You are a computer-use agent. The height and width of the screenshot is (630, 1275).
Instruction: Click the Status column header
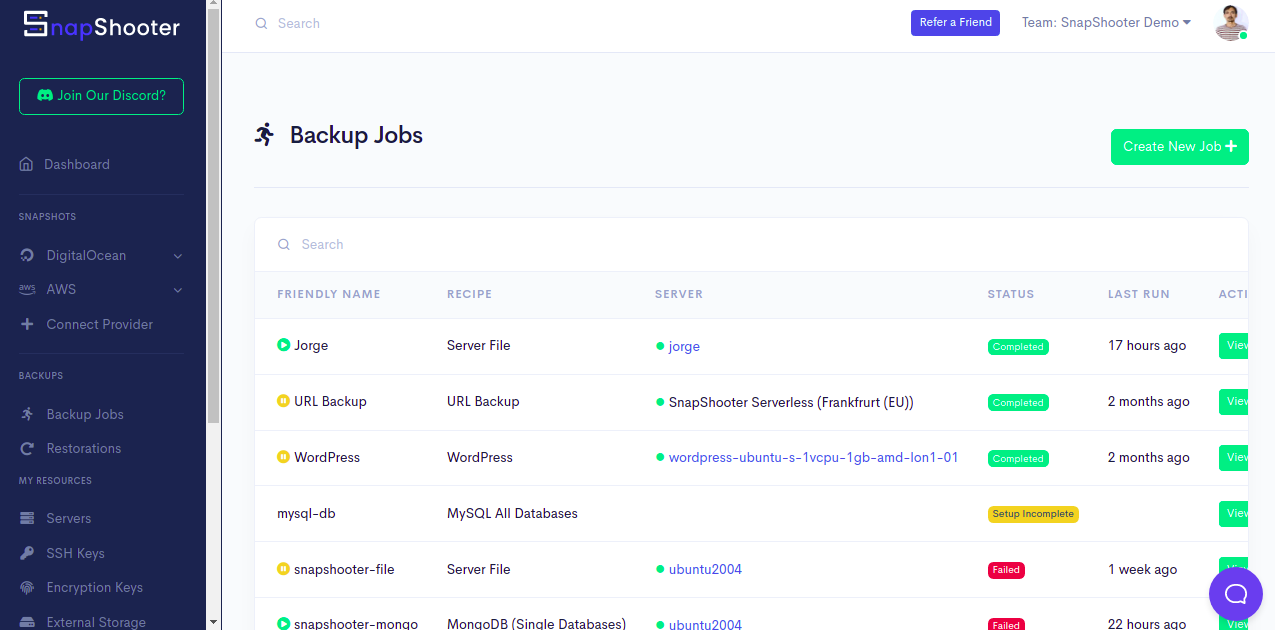1011,294
